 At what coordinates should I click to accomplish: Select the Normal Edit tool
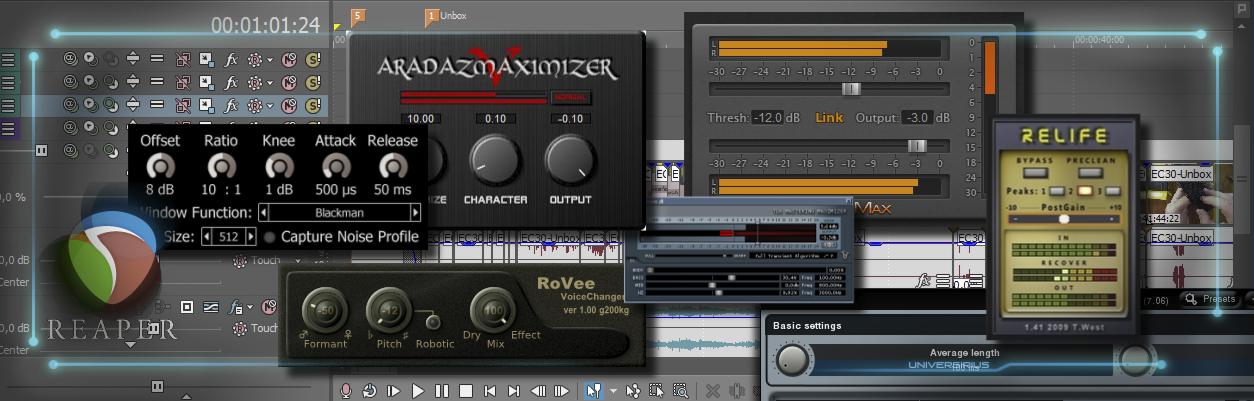click(x=593, y=391)
